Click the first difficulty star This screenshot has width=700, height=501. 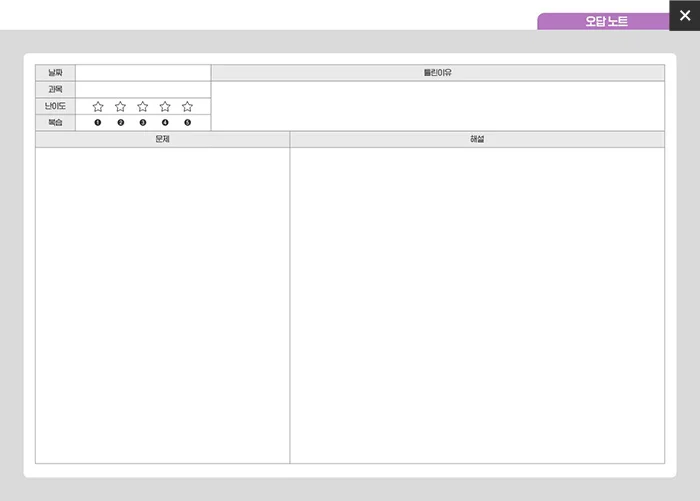98,106
